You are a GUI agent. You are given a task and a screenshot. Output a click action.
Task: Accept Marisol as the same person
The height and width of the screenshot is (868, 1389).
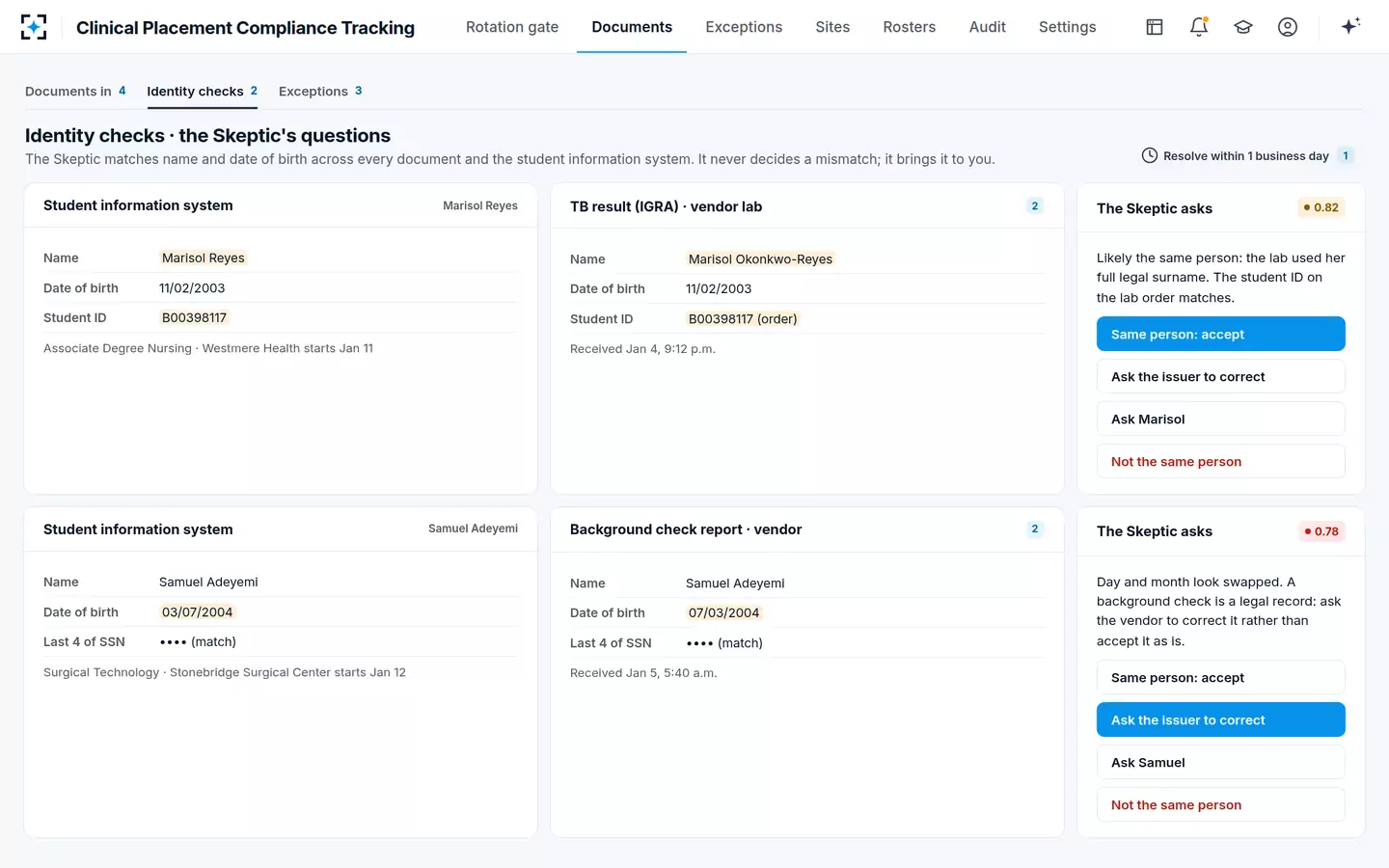[x=1221, y=334]
